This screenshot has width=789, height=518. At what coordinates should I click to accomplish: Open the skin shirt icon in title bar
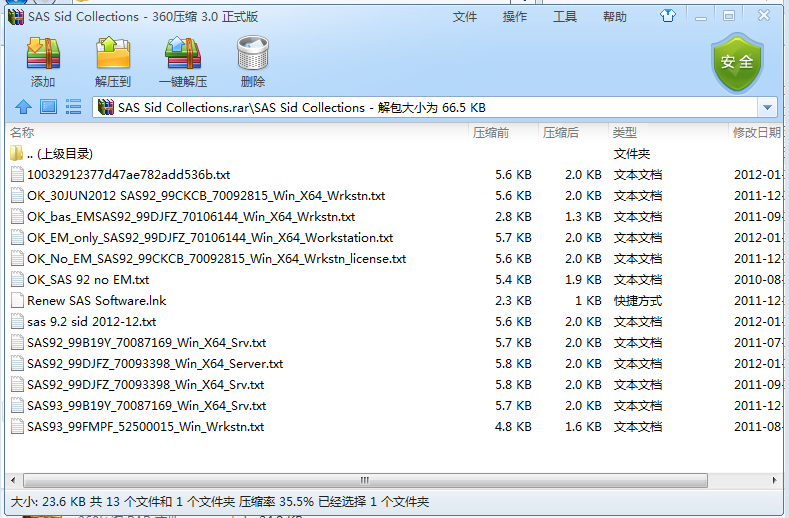[x=668, y=16]
